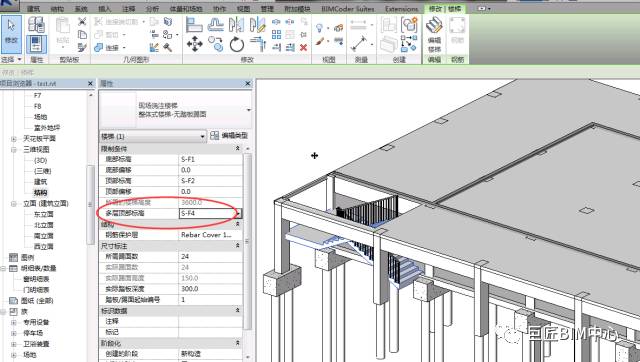Switch to the Extensions ribbon tab
640x362 pixels.
401,8
